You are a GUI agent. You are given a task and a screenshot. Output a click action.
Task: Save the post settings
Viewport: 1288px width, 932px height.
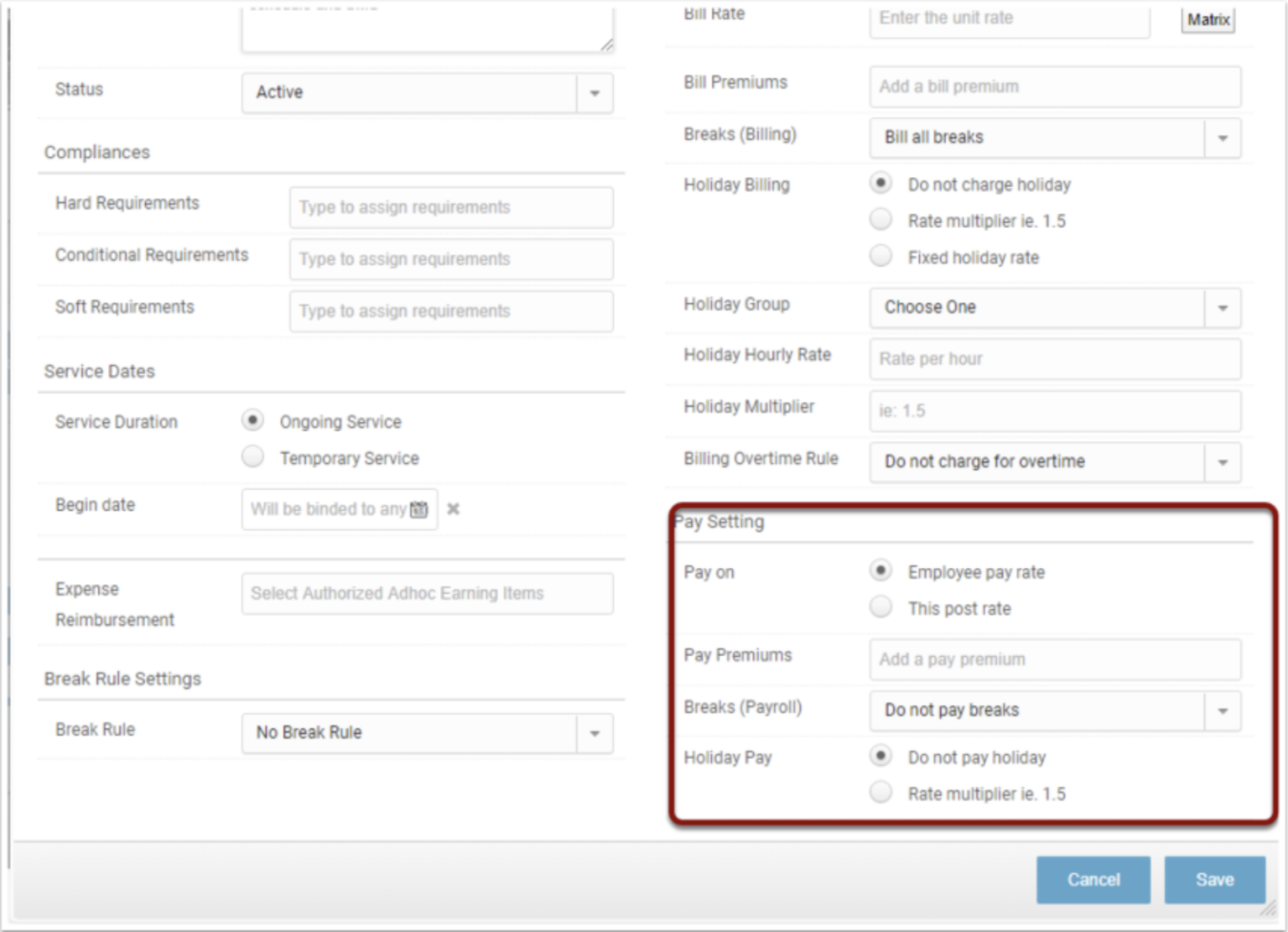pyautogui.click(x=1214, y=879)
